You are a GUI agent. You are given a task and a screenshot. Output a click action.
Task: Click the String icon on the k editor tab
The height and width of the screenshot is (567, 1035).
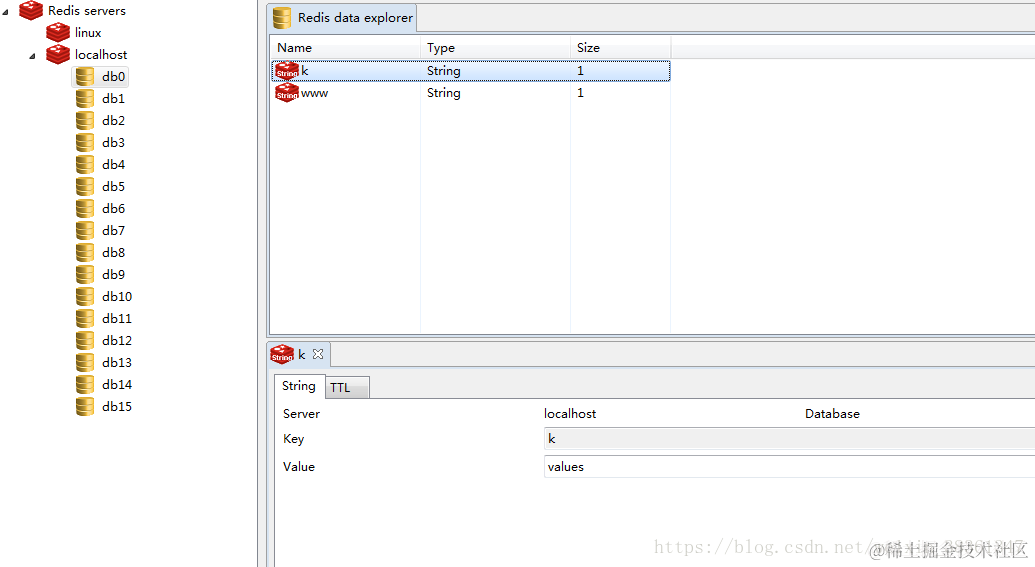(283, 354)
